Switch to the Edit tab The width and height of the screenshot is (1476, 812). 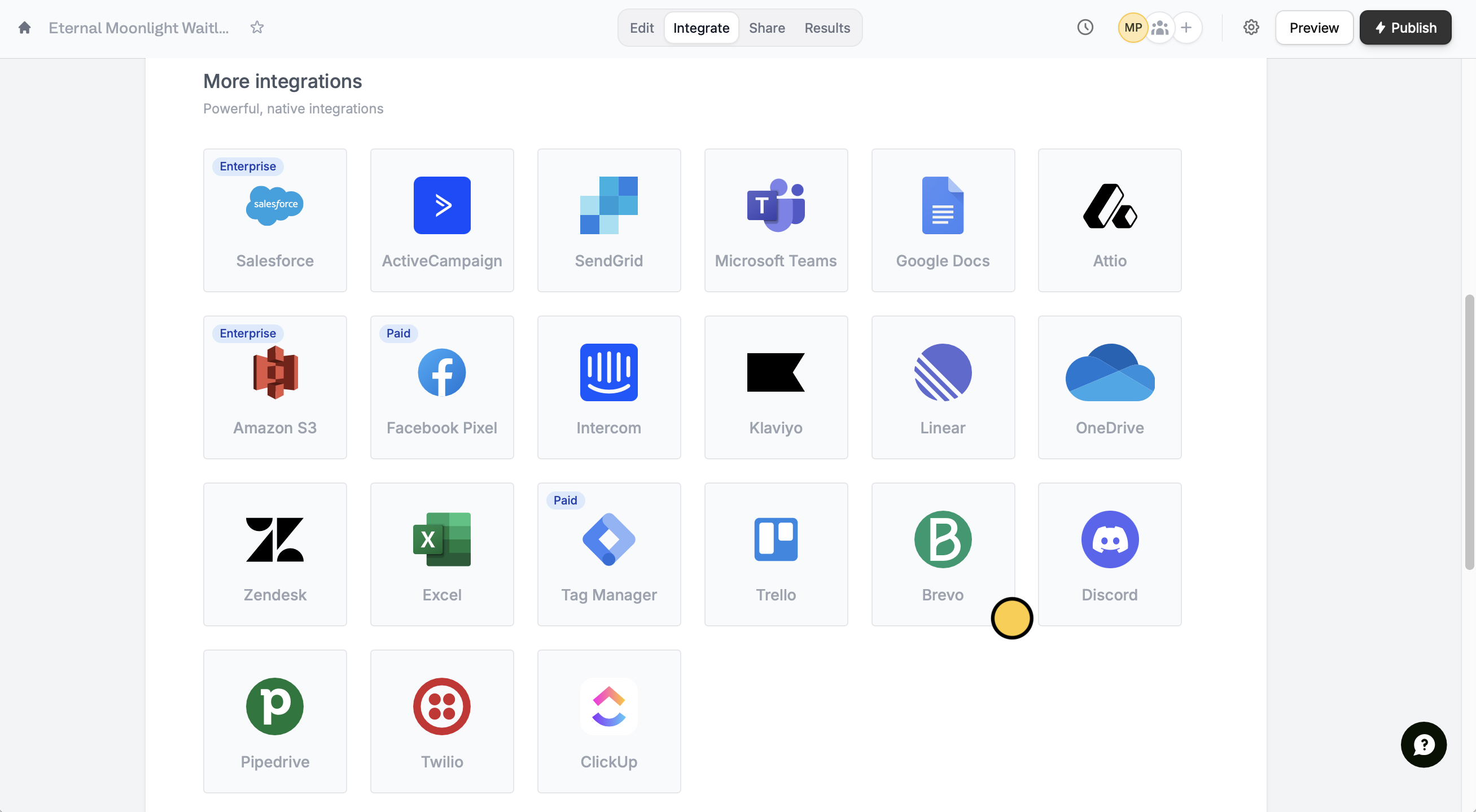click(x=641, y=28)
